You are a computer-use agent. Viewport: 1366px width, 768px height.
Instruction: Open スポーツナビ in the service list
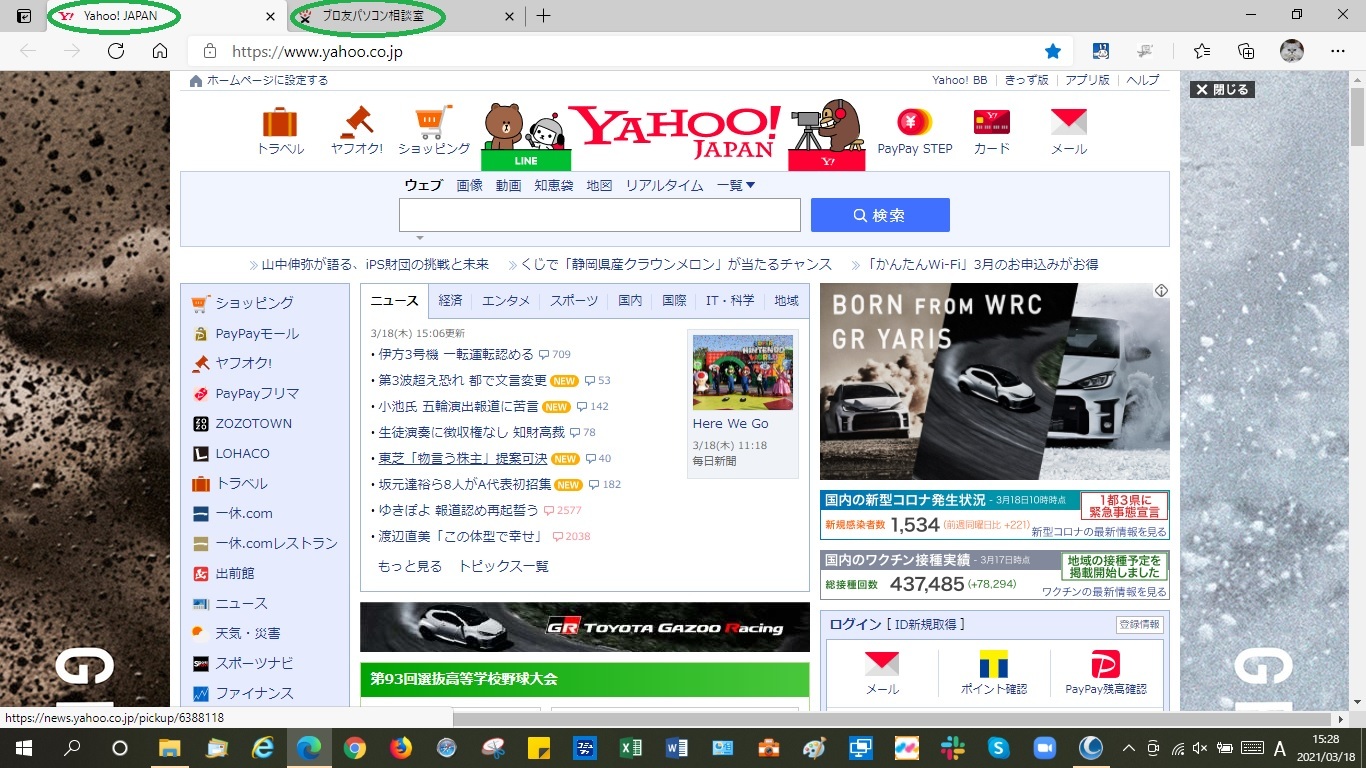pyautogui.click(x=255, y=663)
